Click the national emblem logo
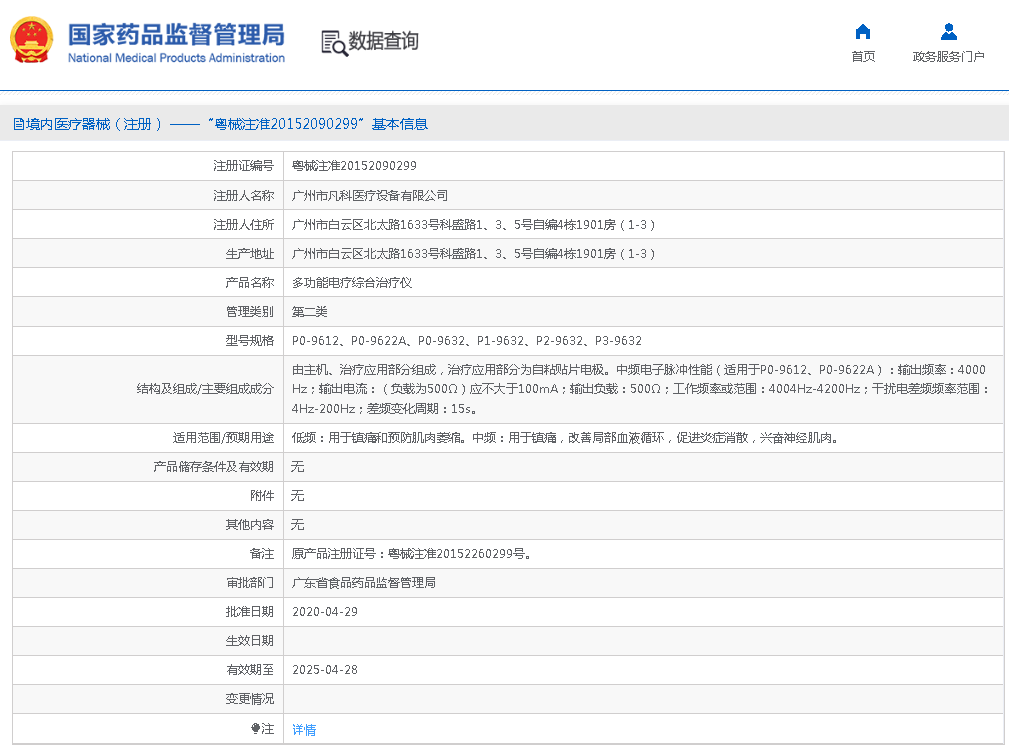Screen dimensions: 1009x745 tap(32, 40)
